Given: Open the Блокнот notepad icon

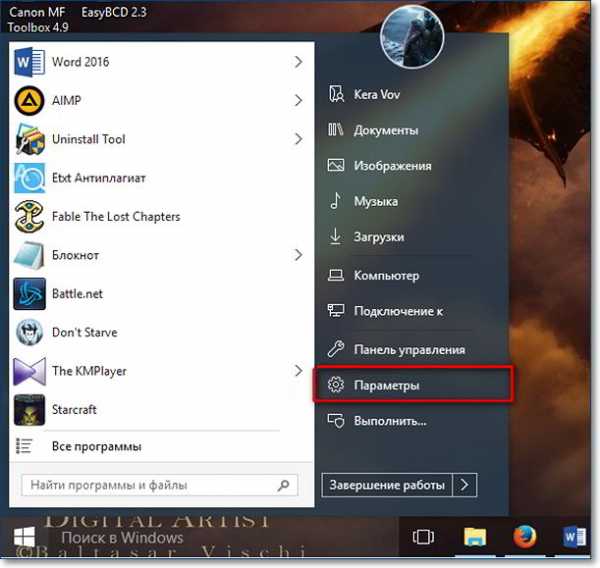Looking at the screenshot, I should point(29,255).
